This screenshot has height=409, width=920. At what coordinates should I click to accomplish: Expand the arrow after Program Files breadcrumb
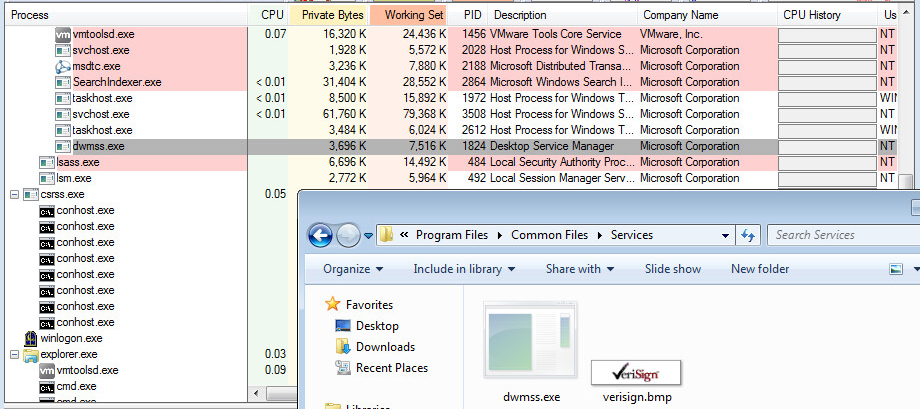click(499, 235)
